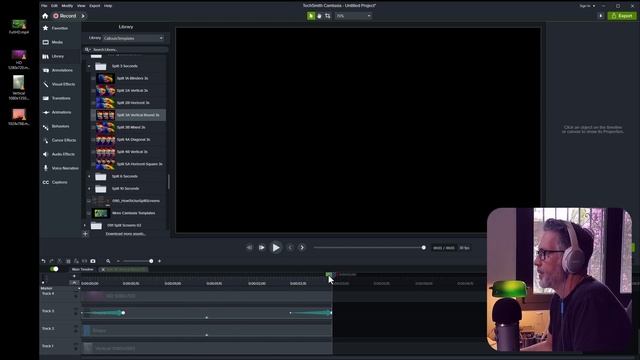
Task: Zoom in timeline with plus icon
Action: point(160,261)
